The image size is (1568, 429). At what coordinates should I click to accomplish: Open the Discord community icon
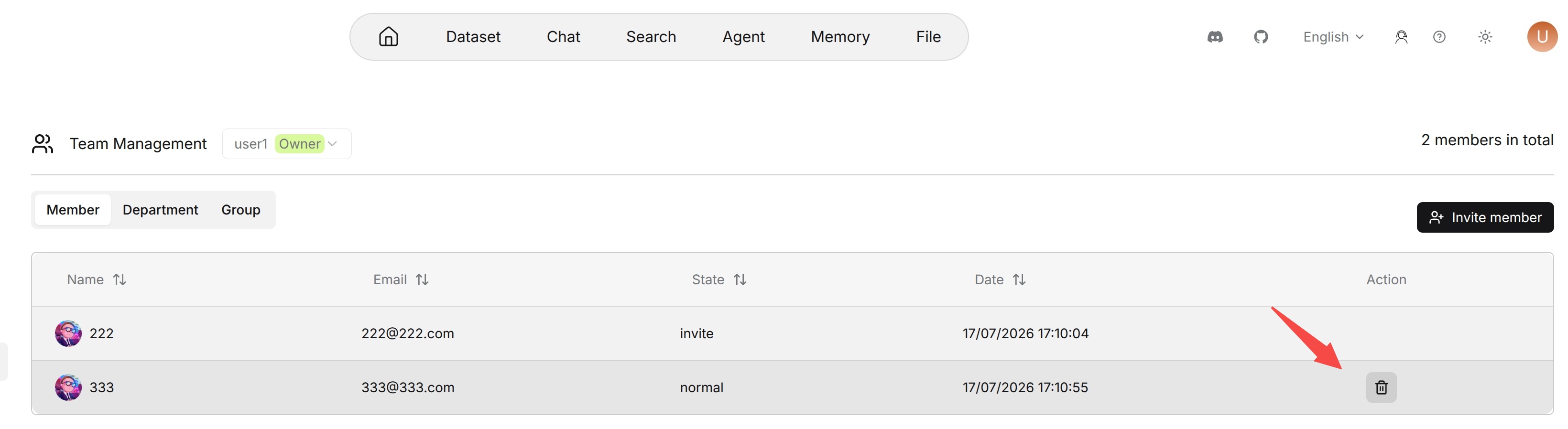point(1215,37)
